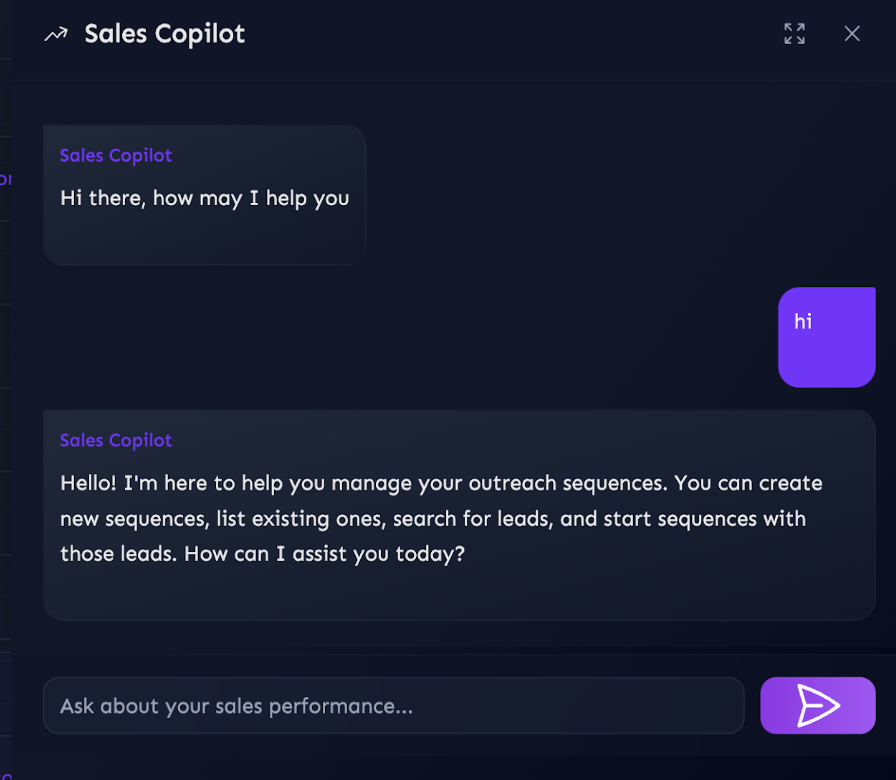Click the 'How can I assist you today?' sentence
896x780 pixels.
click(325, 554)
